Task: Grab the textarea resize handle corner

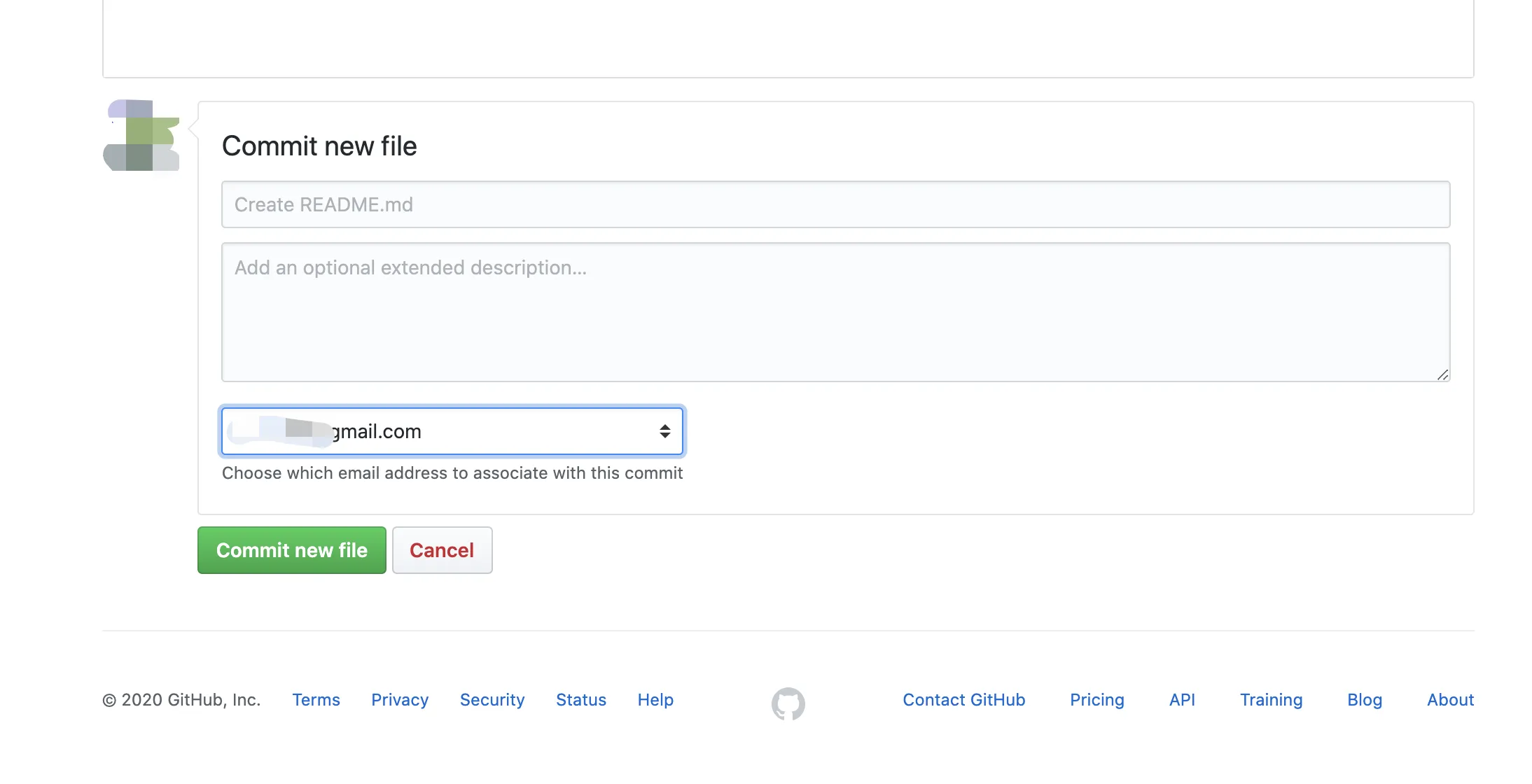Action: pos(1442,375)
